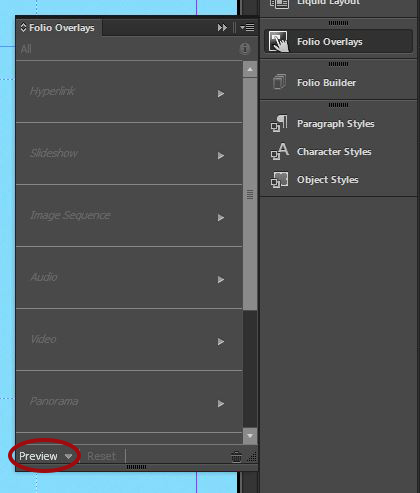Select the Video overlay entry
The width and height of the screenshot is (420, 493).
(x=129, y=340)
